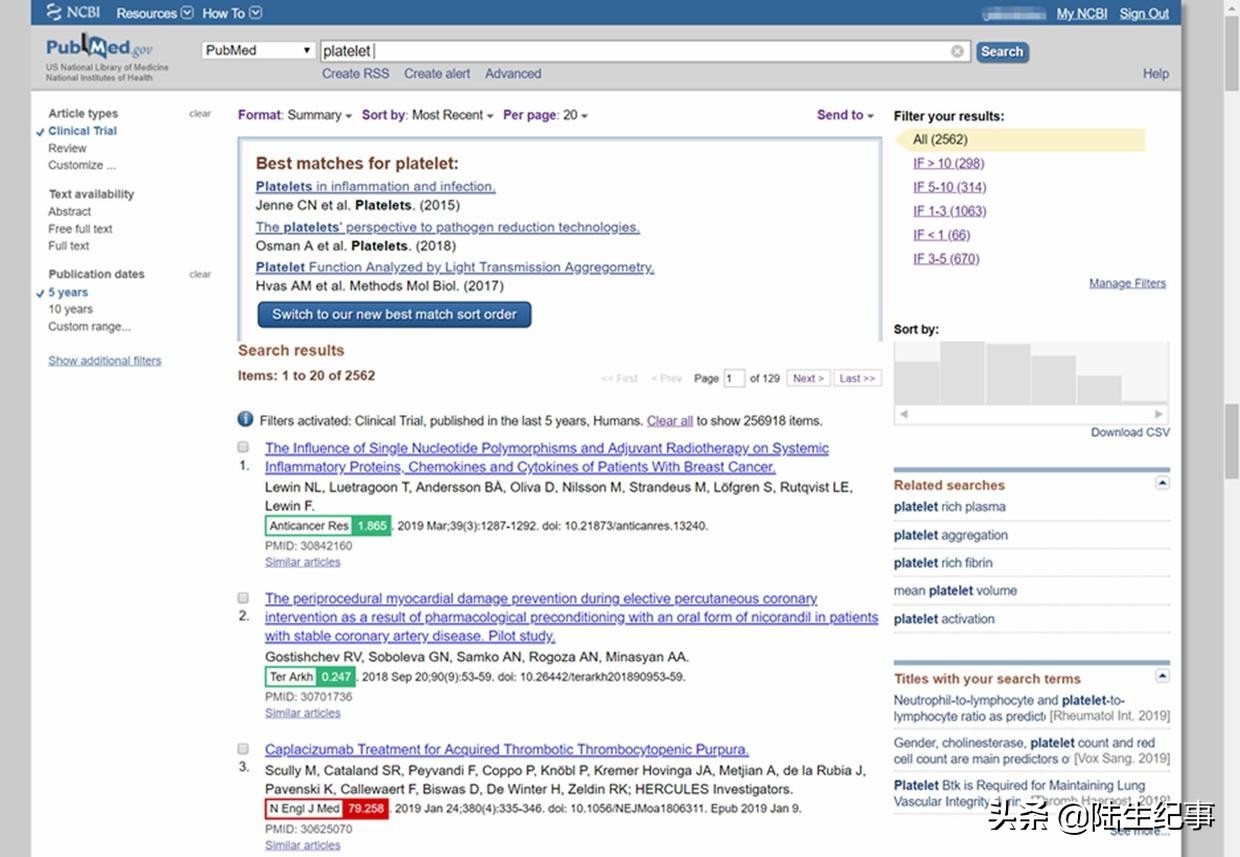Select the IF 3-5 (670) filter
Image resolution: width=1240 pixels, height=857 pixels.
pos(946,259)
